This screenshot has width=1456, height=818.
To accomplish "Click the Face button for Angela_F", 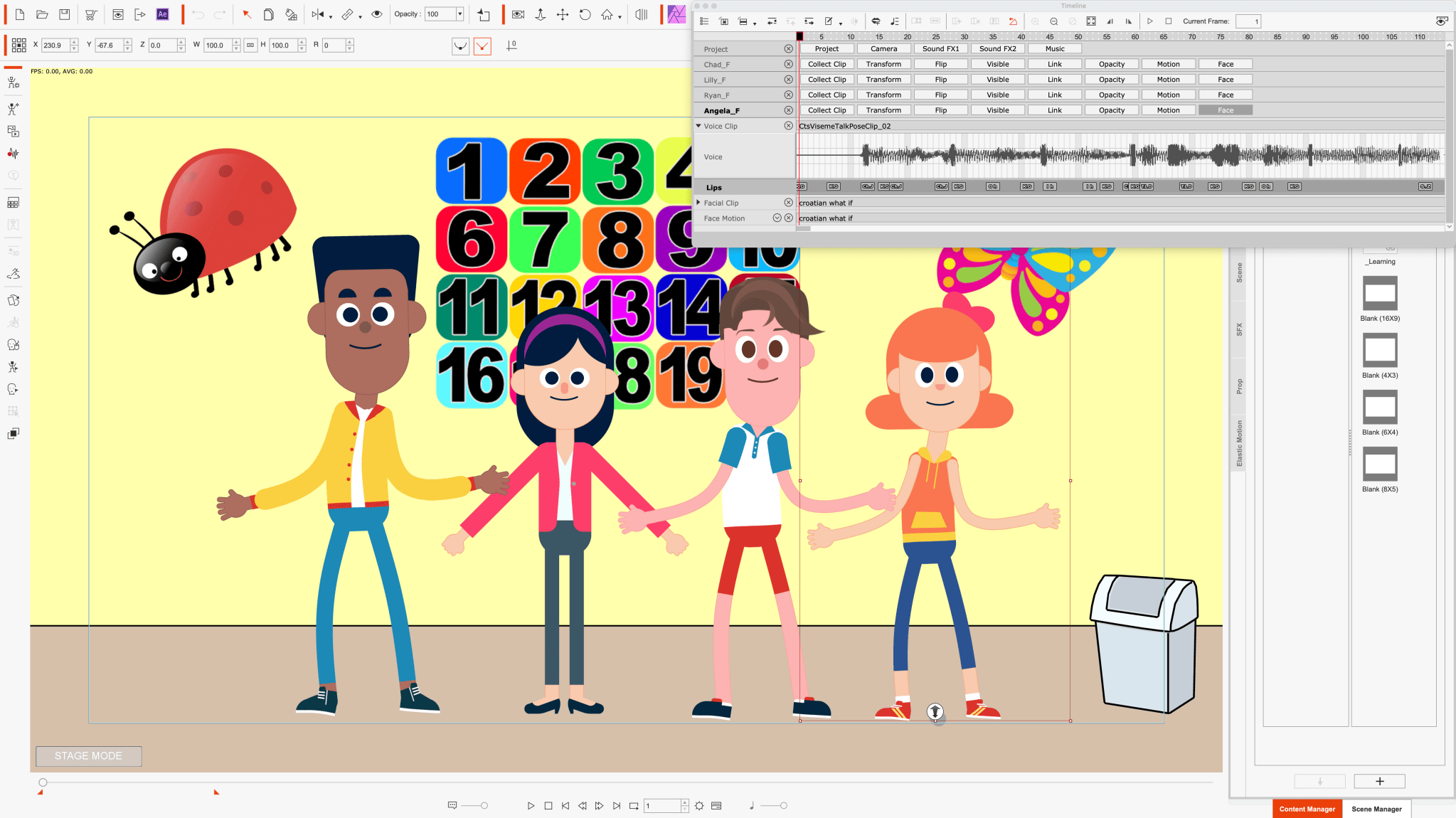I will 1226,110.
